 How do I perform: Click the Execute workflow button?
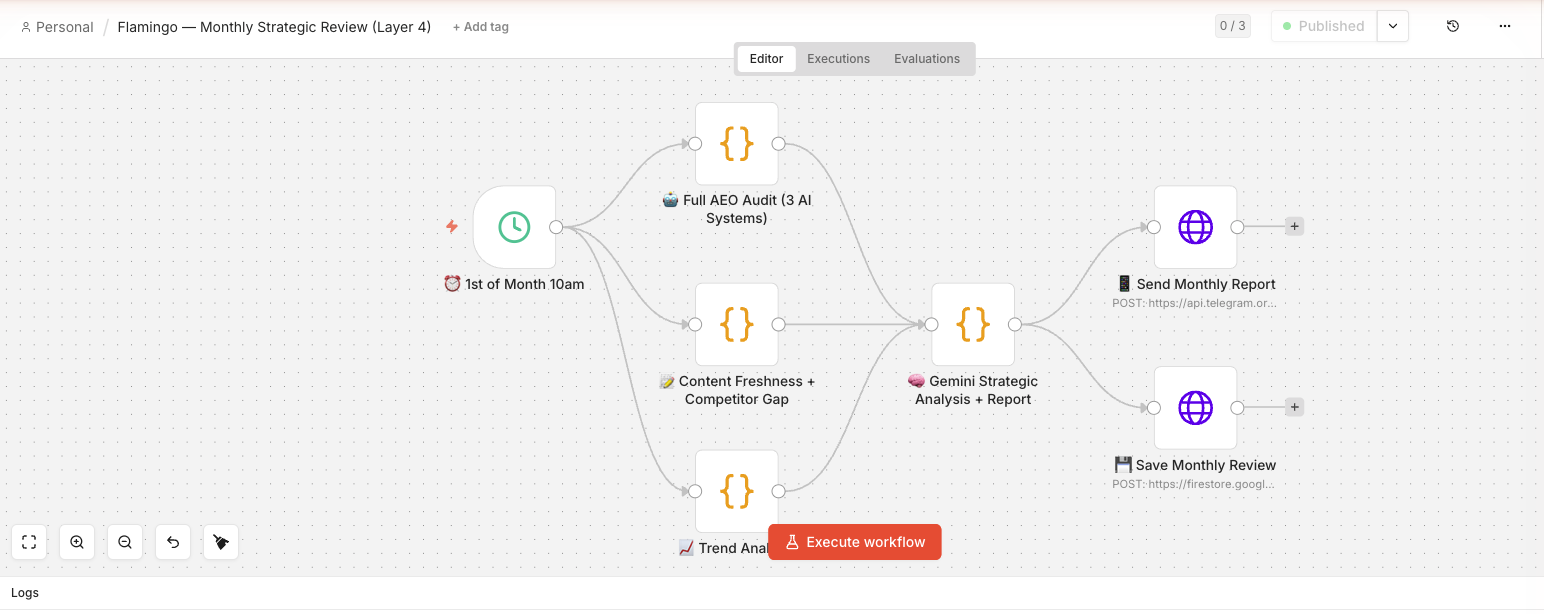pos(855,542)
